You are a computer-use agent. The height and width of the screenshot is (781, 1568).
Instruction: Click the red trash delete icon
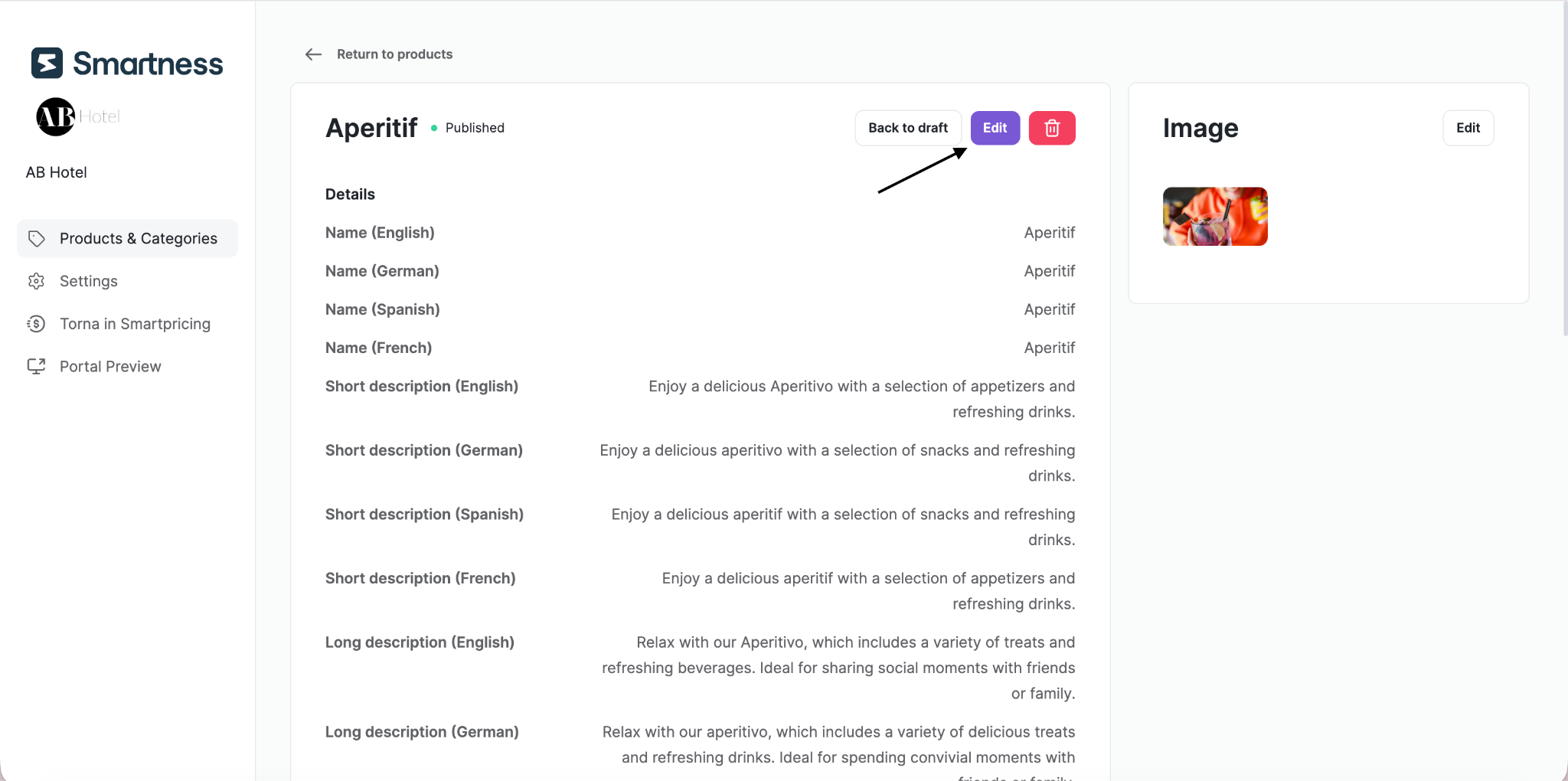(1052, 128)
